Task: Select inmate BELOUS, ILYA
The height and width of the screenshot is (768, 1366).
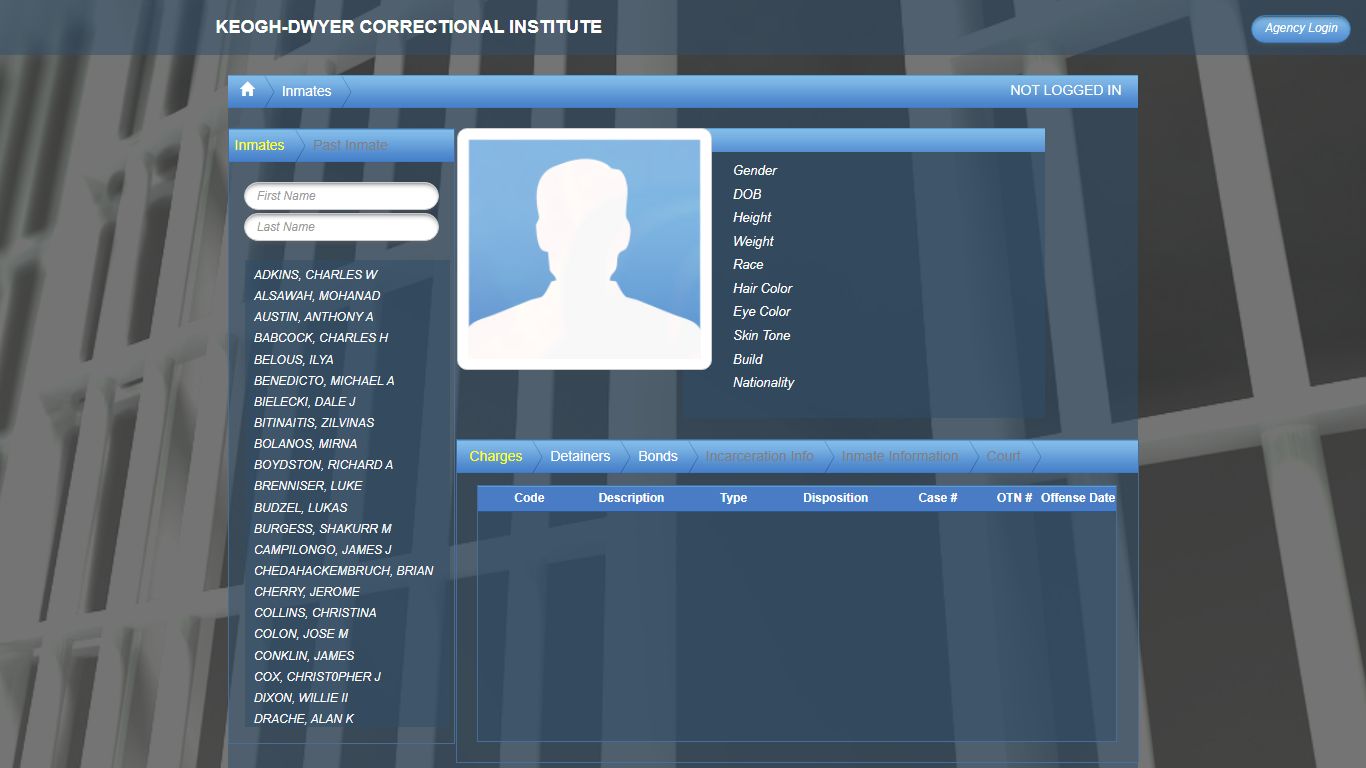Action: click(293, 360)
